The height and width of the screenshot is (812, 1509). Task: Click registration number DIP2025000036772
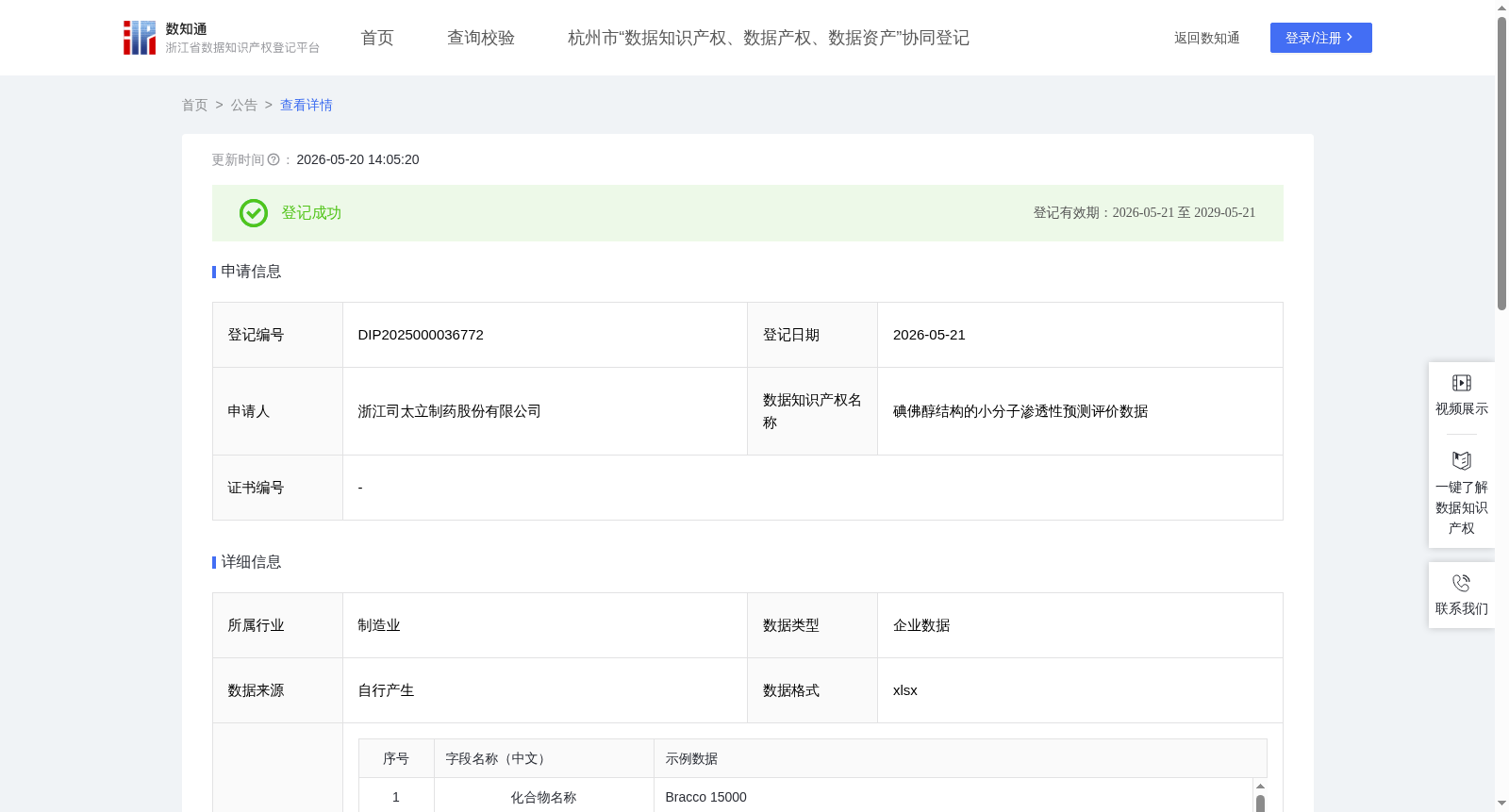(421, 335)
